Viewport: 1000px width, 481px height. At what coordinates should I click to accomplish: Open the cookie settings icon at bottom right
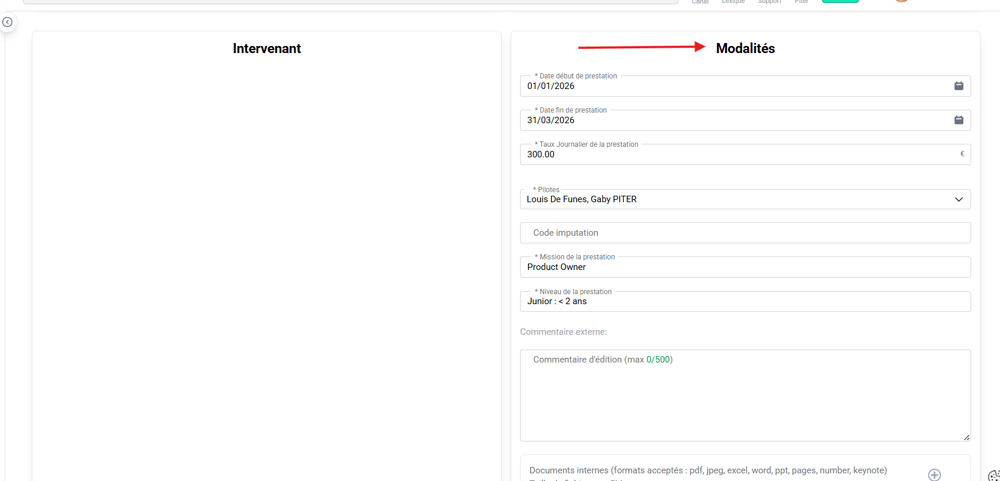pyautogui.click(x=994, y=476)
